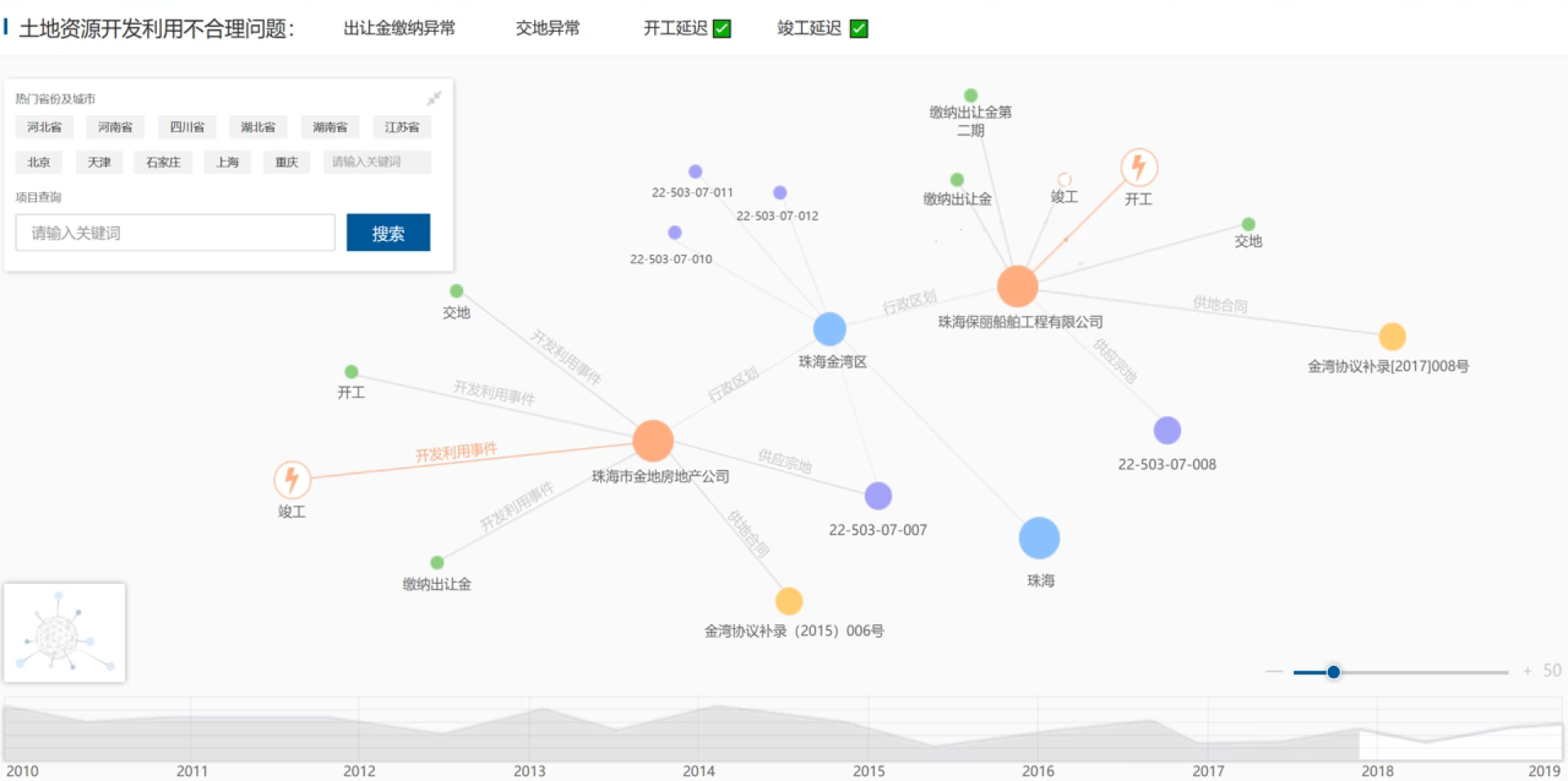
Task: Click the green 缴纳出让金第二期 node
Action: click(x=970, y=96)
